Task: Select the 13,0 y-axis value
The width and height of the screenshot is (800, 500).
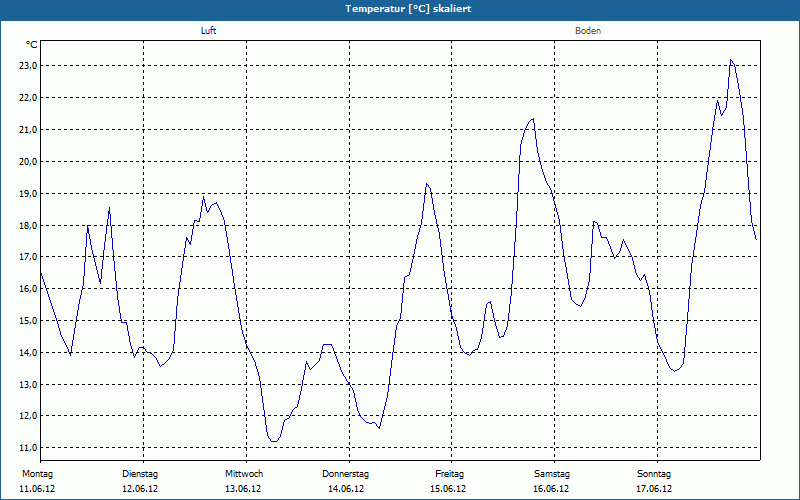Action: point(28,384)
